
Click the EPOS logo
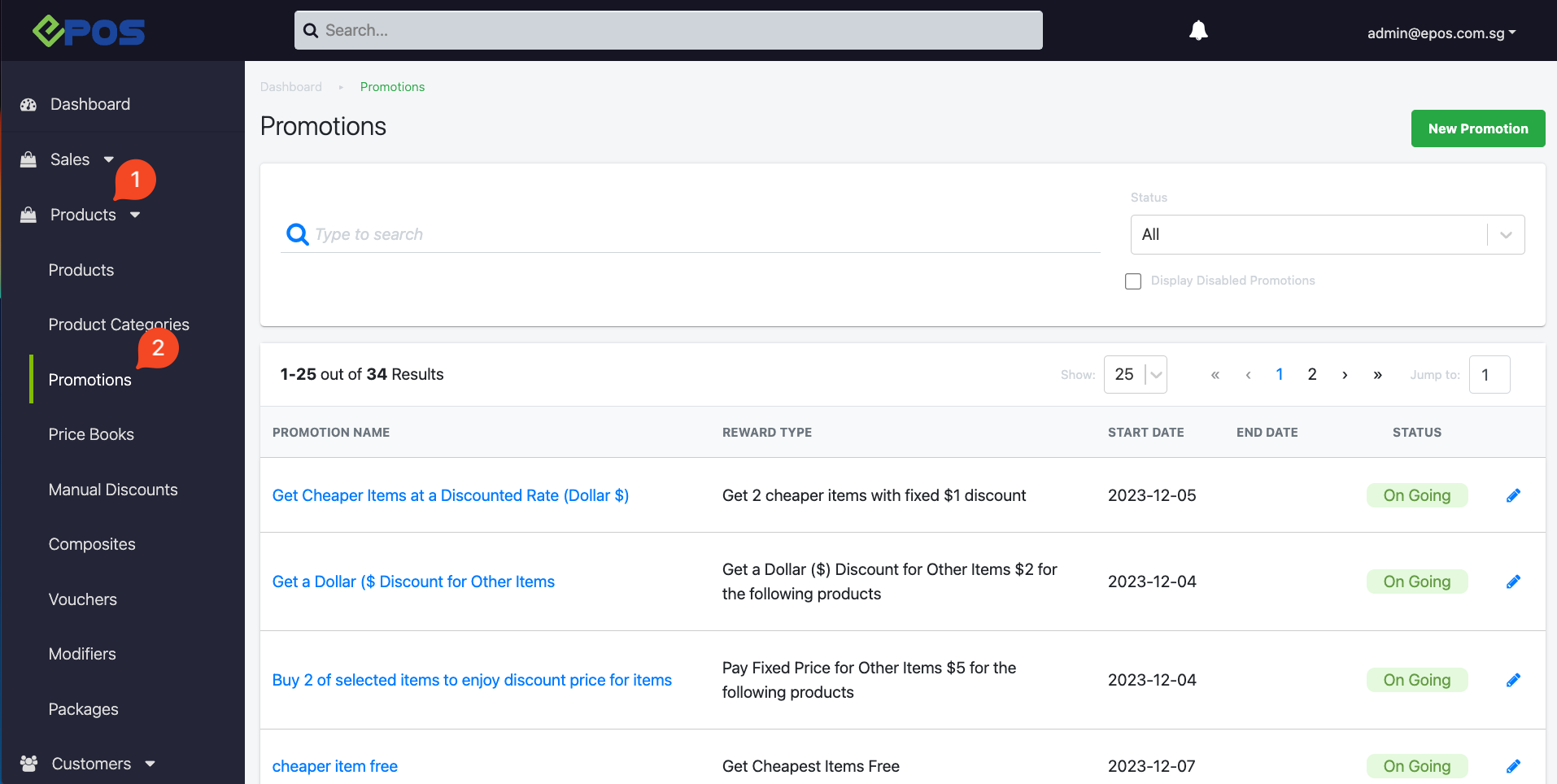[89, 31]
